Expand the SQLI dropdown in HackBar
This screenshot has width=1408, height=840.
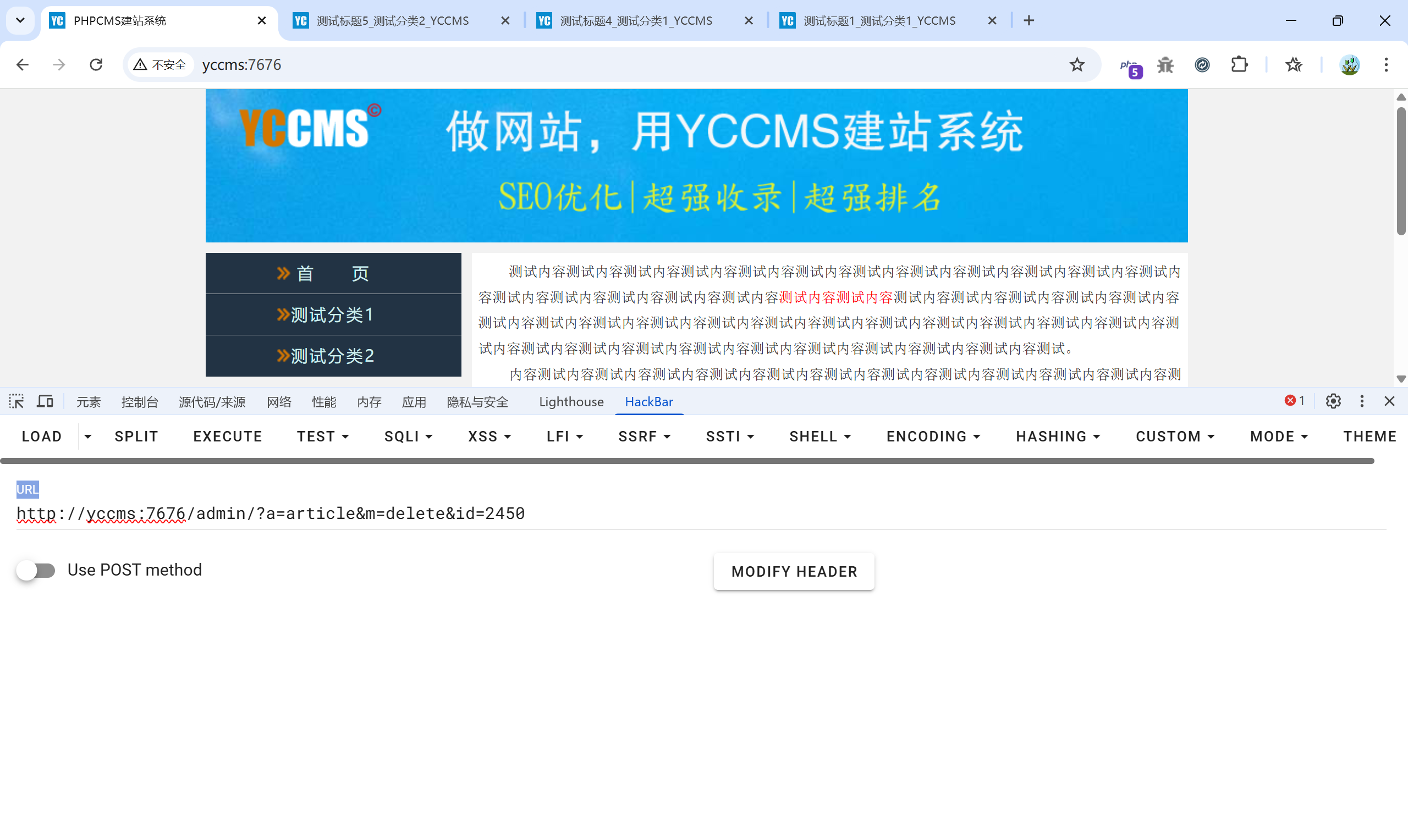click(408, 436)
